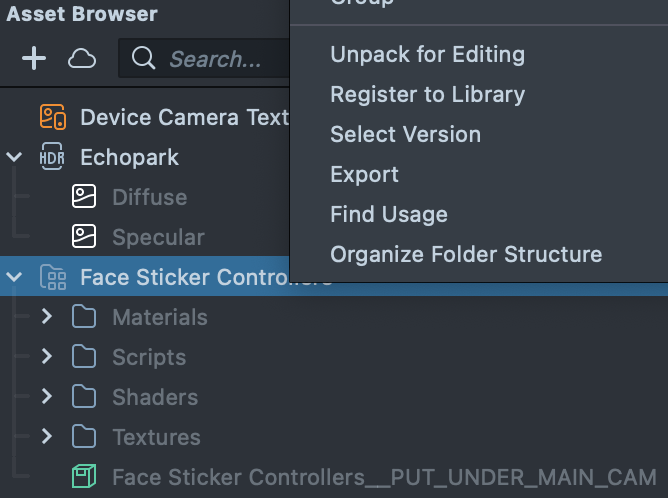Select the Textures folder row
The width and height of the screenshot is (668, 498).
click(x=156, y=437)
